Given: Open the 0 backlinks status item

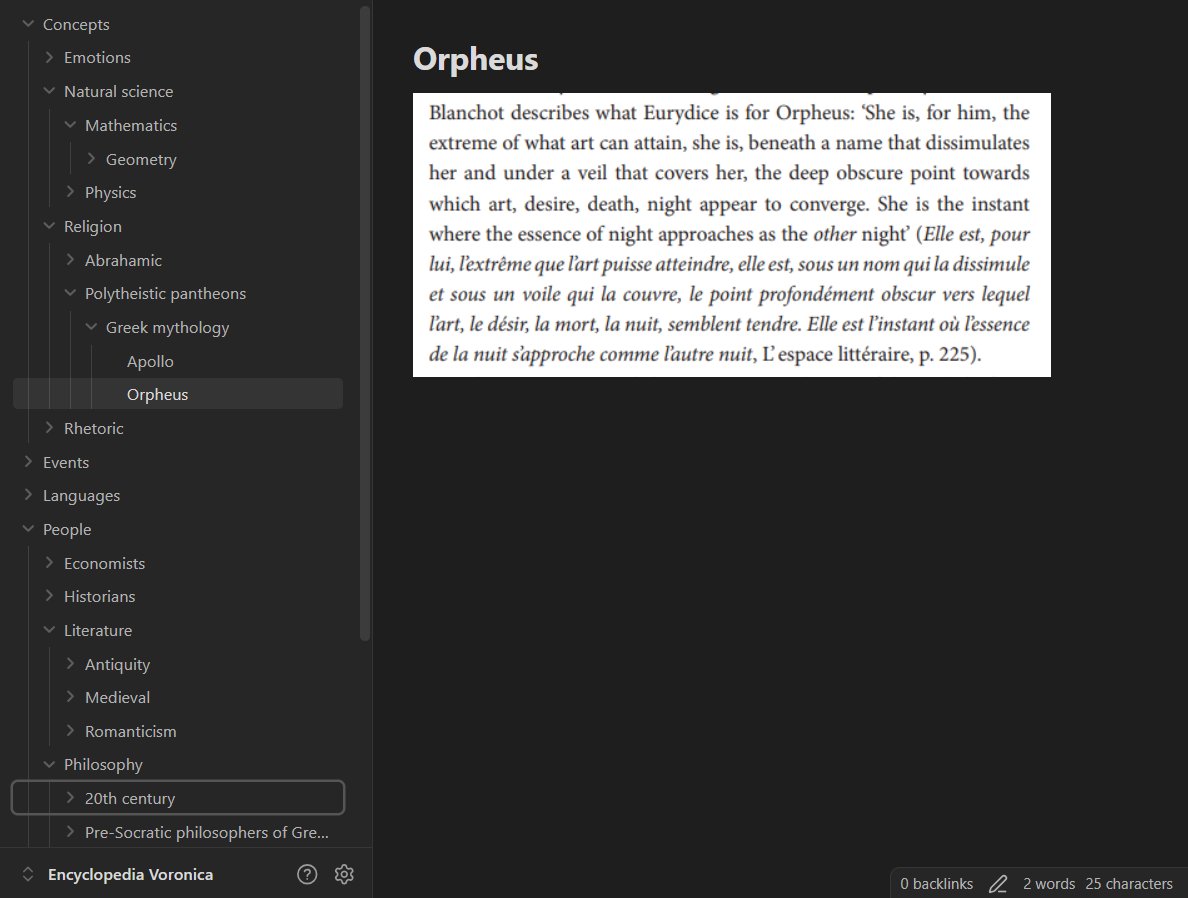Looking at the screenshot, I should click(936, 884).
